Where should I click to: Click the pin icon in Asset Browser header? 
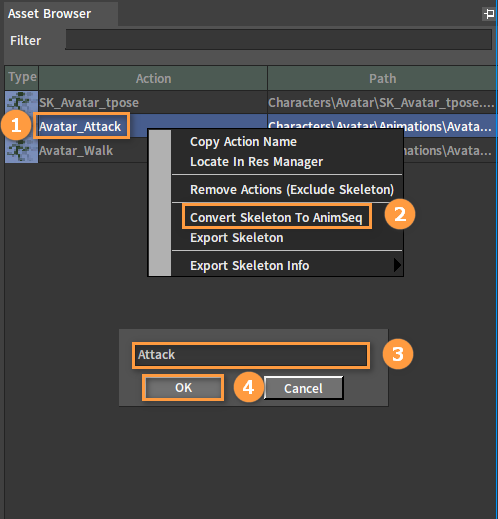(489, 14)
